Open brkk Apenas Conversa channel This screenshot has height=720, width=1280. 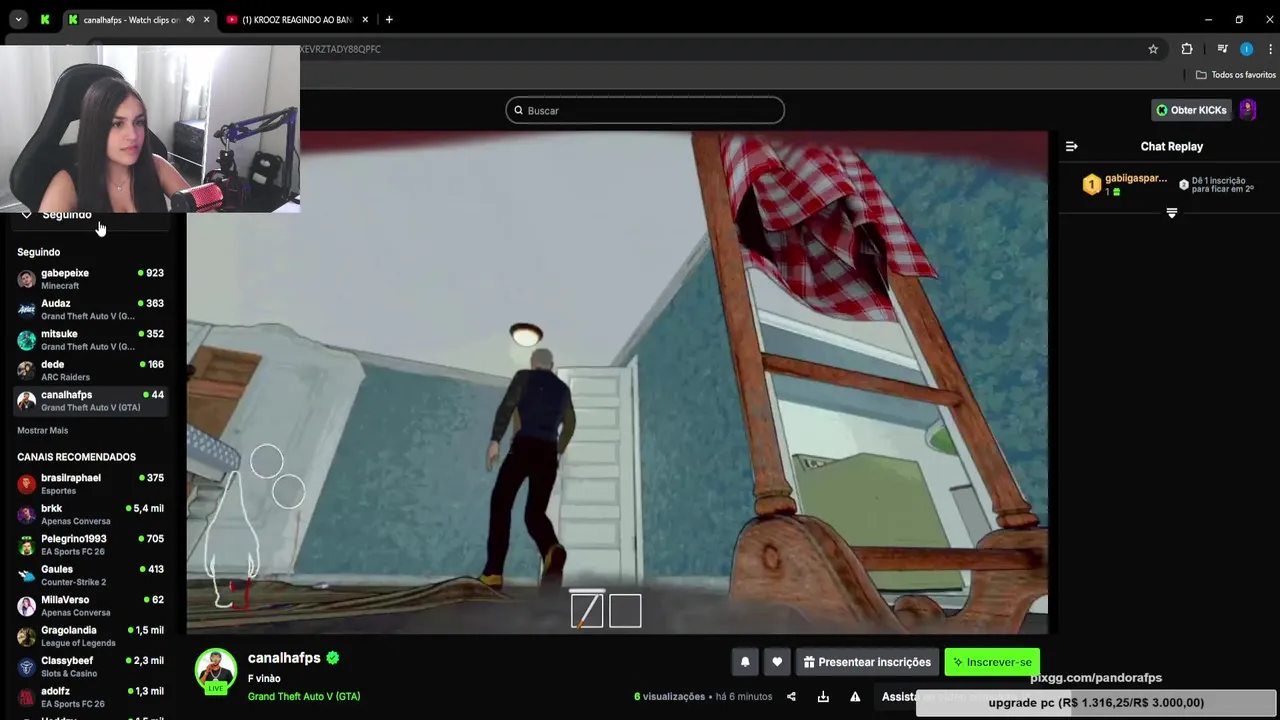(90, 514)
